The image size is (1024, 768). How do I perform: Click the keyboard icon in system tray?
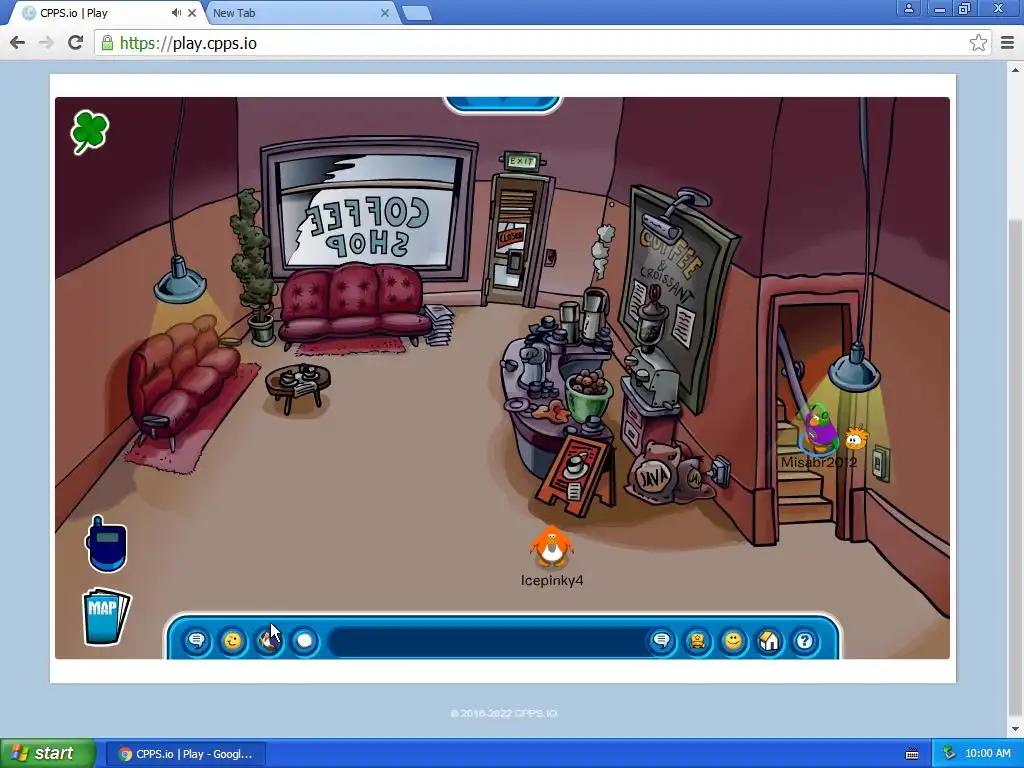[912, 754]
